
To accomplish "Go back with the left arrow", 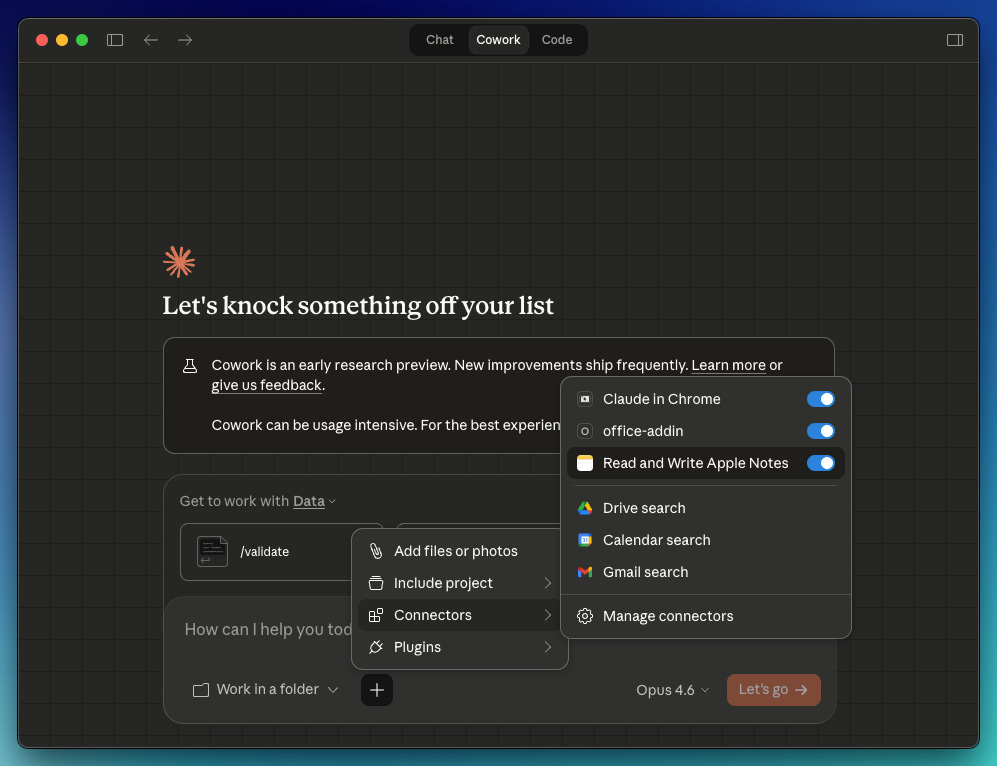I will click(151, 40).
